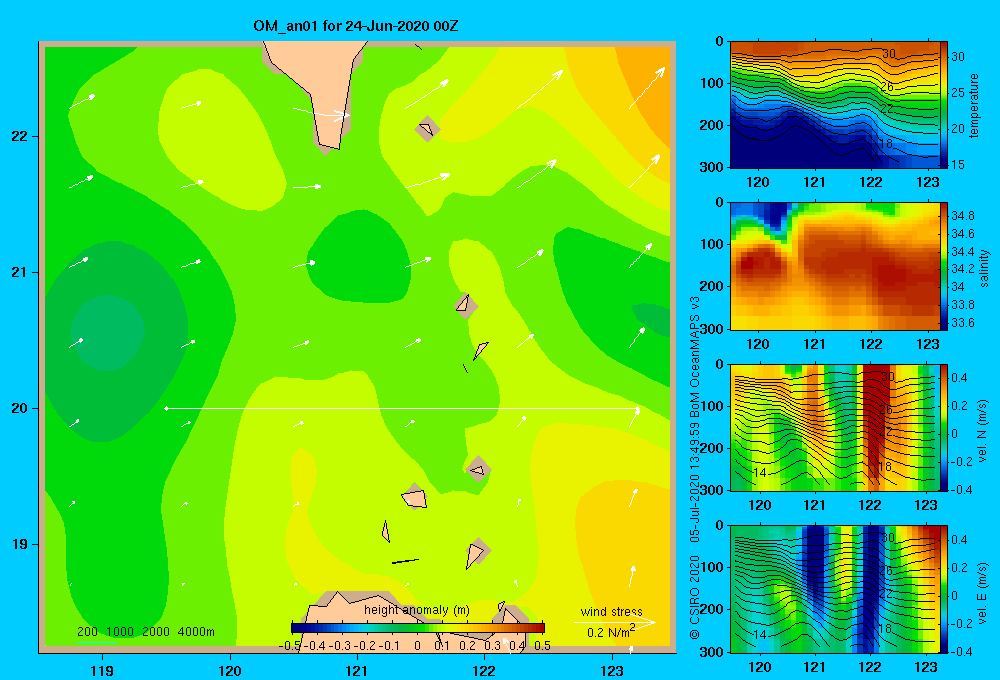The image size is (1000, 680).
Task: Click the longitude label 119 on the main map
Action: [102, 671]
